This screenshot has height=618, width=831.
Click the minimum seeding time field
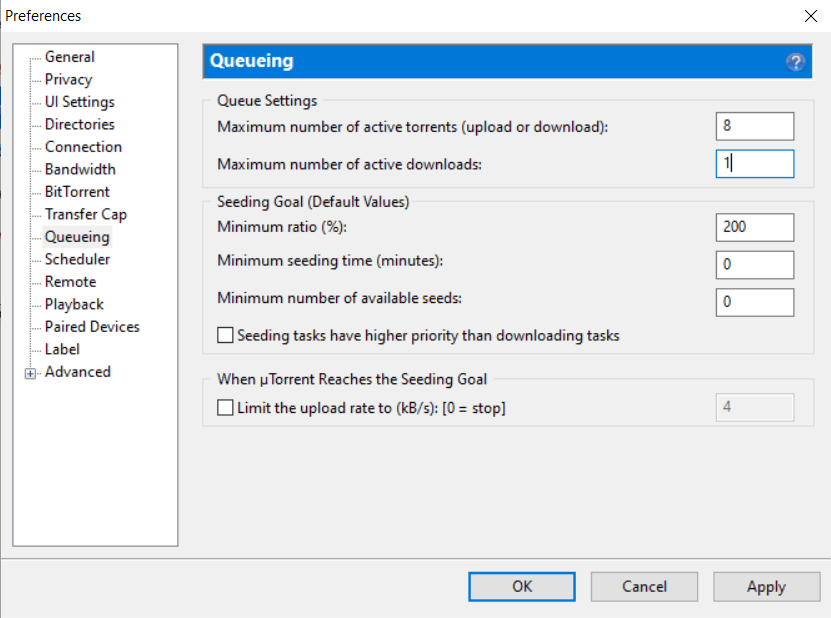click(755, 265)
